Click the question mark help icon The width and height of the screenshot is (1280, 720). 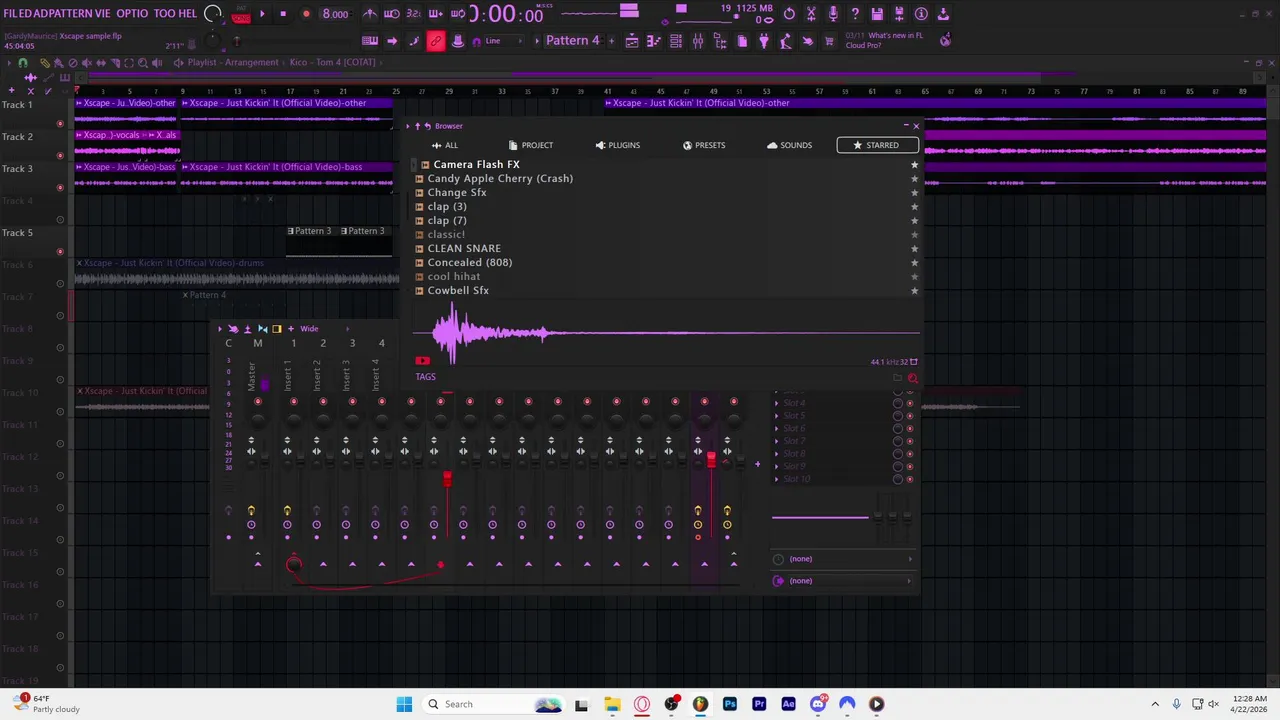click(855, 14)
